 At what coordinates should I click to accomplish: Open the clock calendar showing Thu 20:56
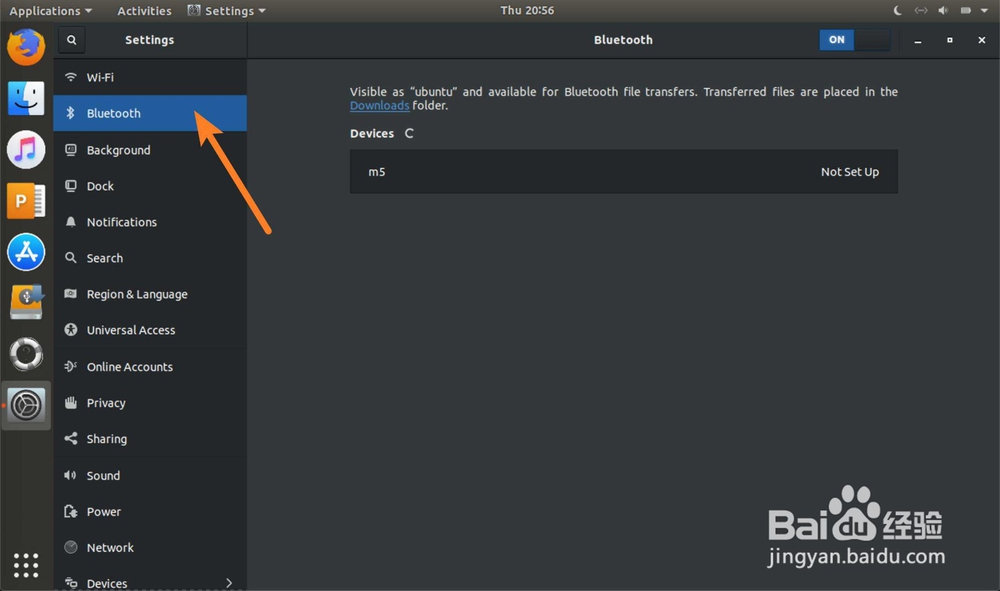527,11
